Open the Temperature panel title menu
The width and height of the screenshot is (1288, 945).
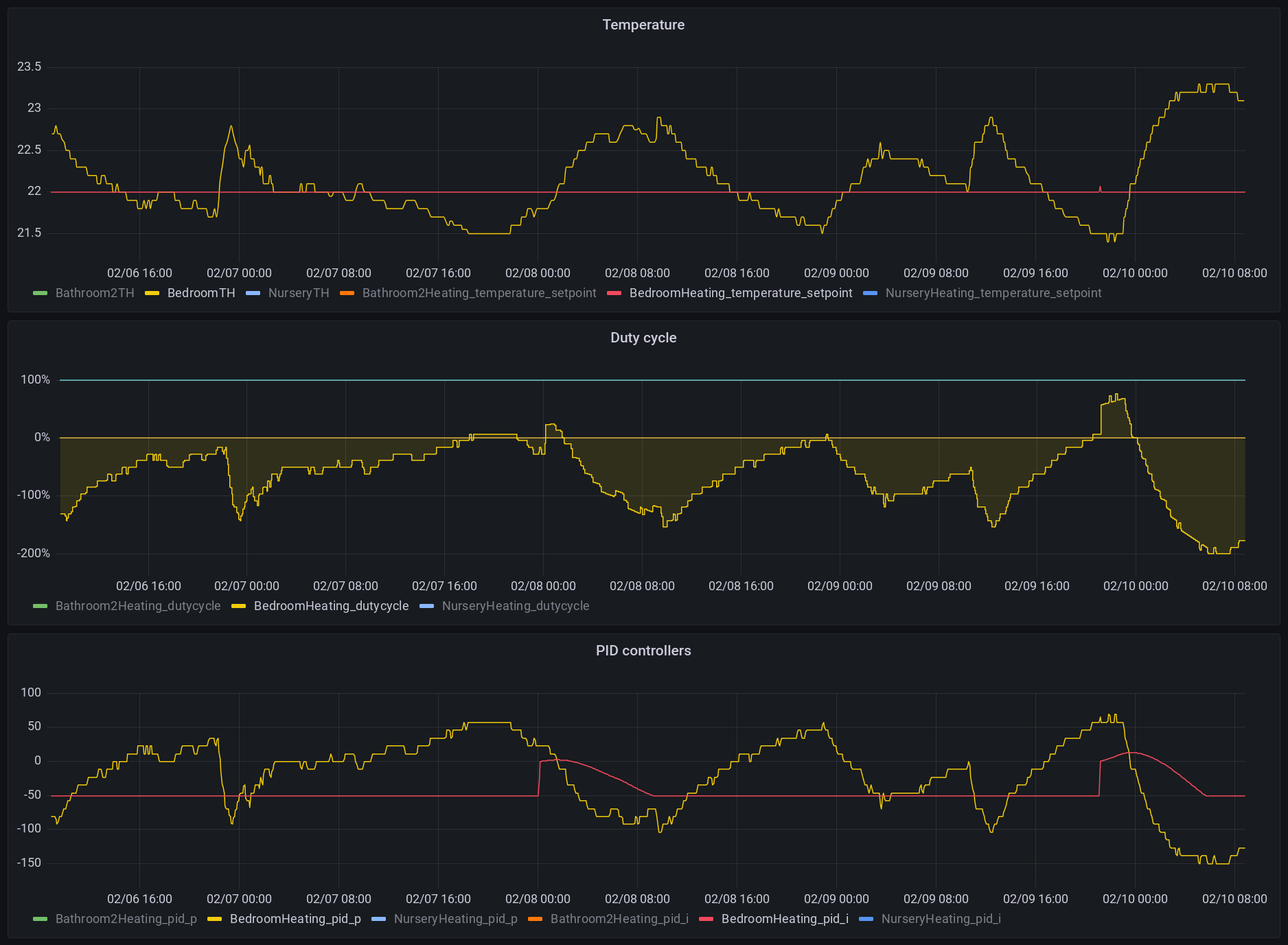tap(643, 25)
